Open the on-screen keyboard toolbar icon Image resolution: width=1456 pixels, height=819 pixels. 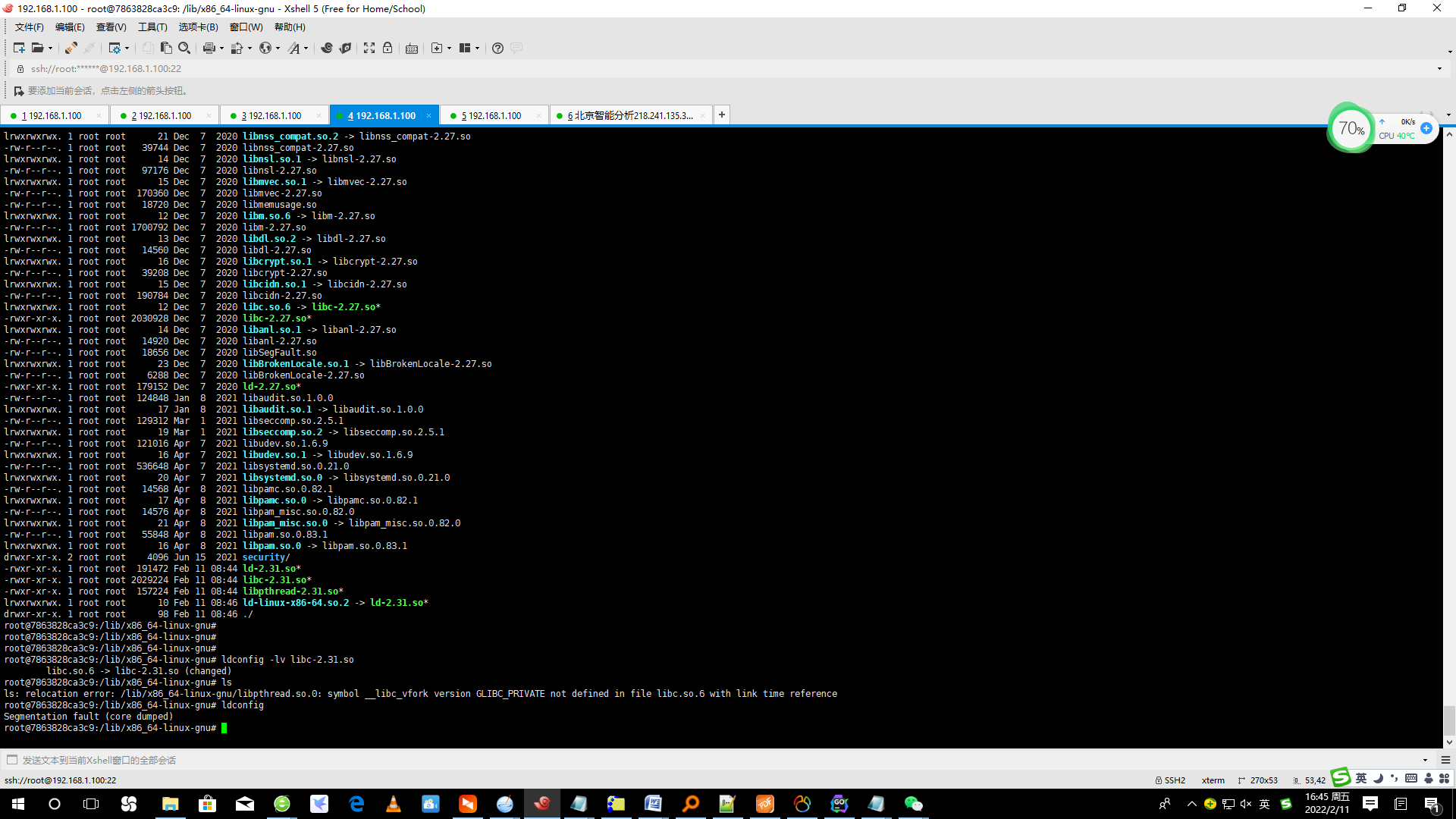[x=412, y=48]
